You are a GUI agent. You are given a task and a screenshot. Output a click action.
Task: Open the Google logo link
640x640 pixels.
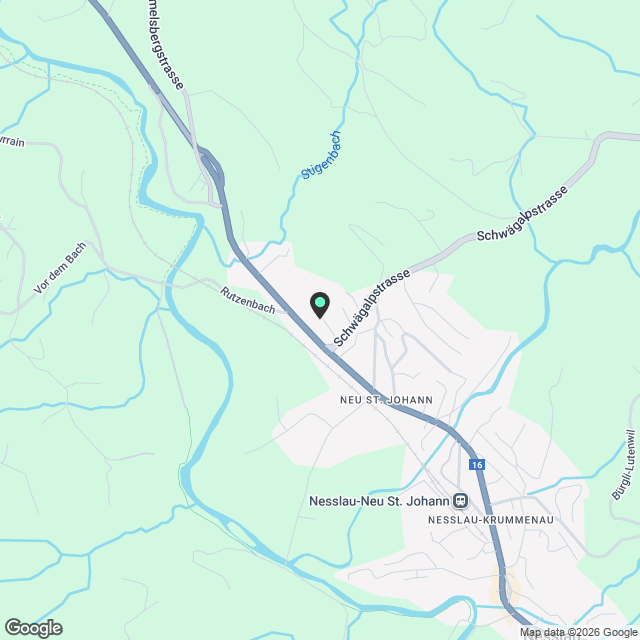pyautogui.click(x=34, y=628)
